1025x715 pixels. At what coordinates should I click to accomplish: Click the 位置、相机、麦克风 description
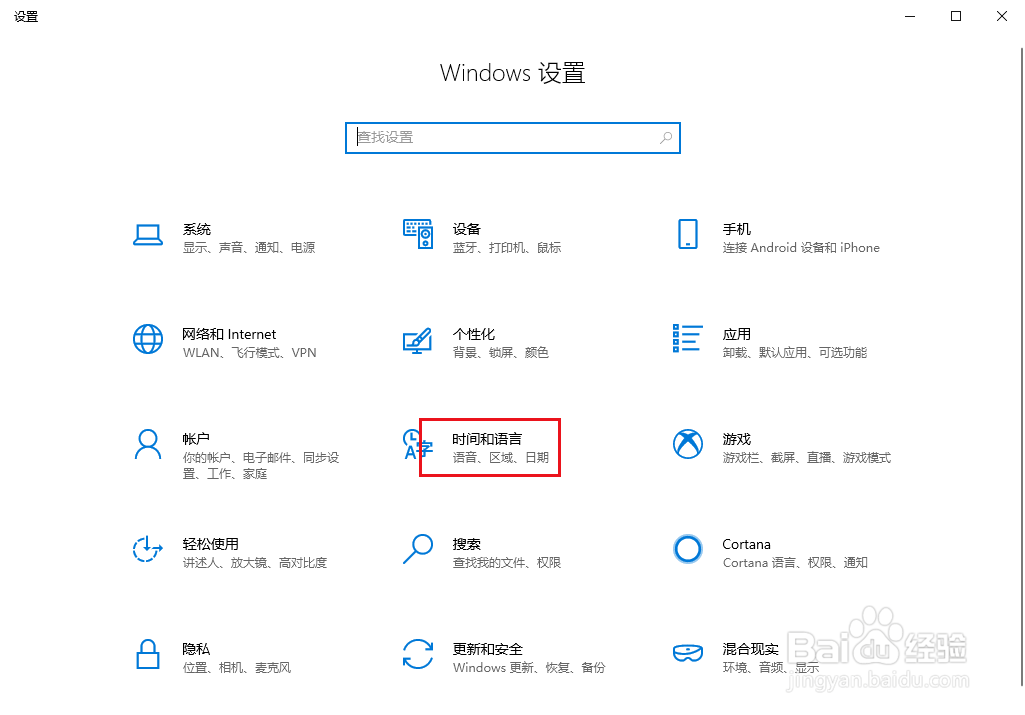[237, 668]
